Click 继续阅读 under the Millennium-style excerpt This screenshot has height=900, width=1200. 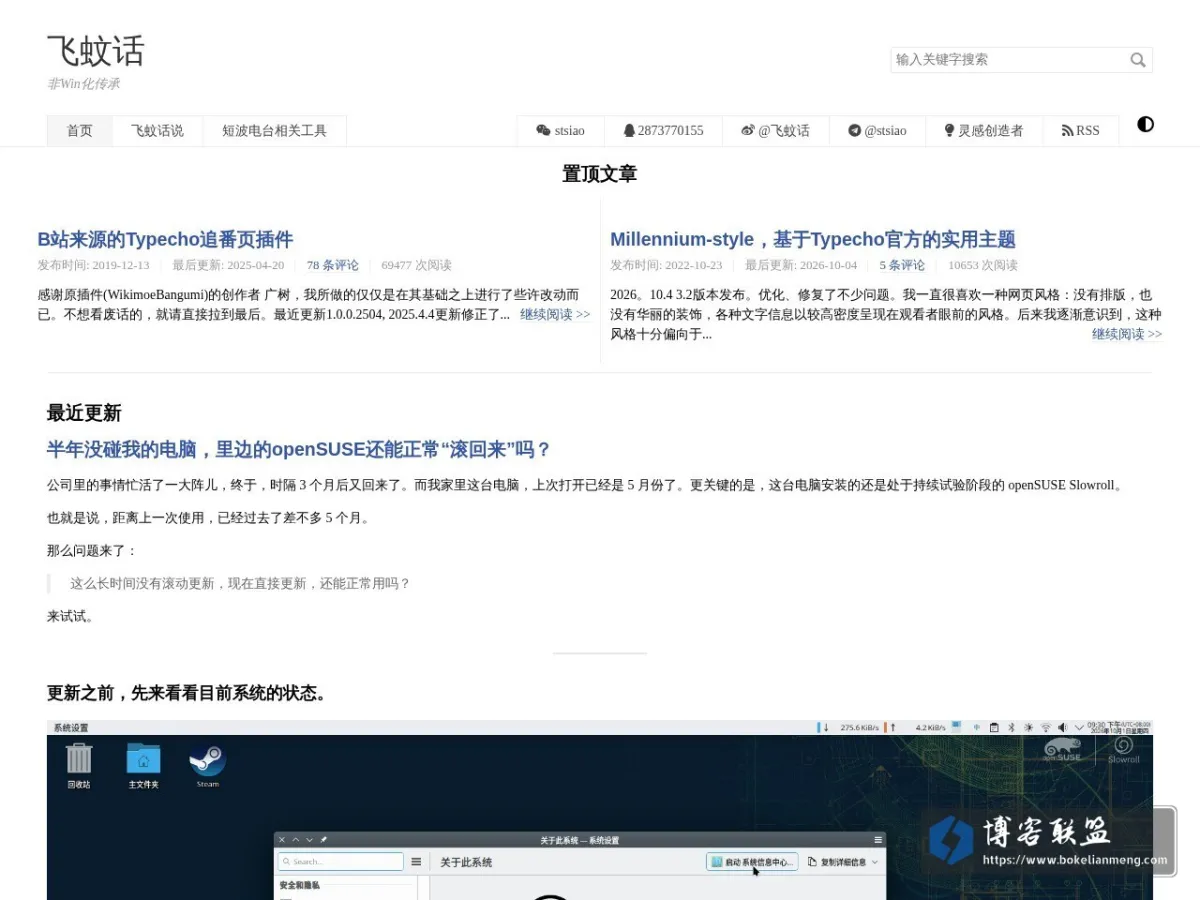click(x=1127, y=334)
